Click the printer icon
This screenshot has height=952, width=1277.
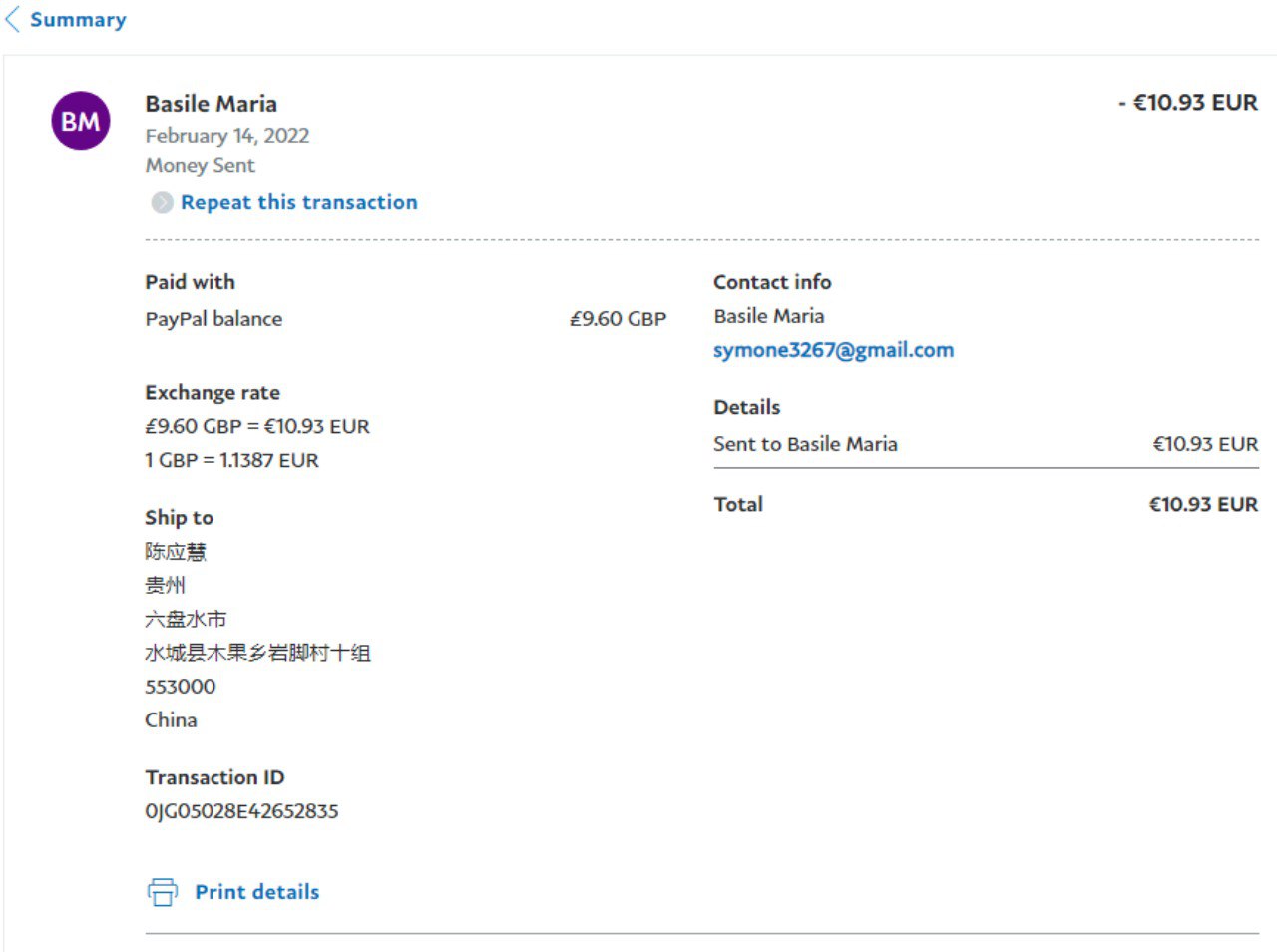[163, 892]
